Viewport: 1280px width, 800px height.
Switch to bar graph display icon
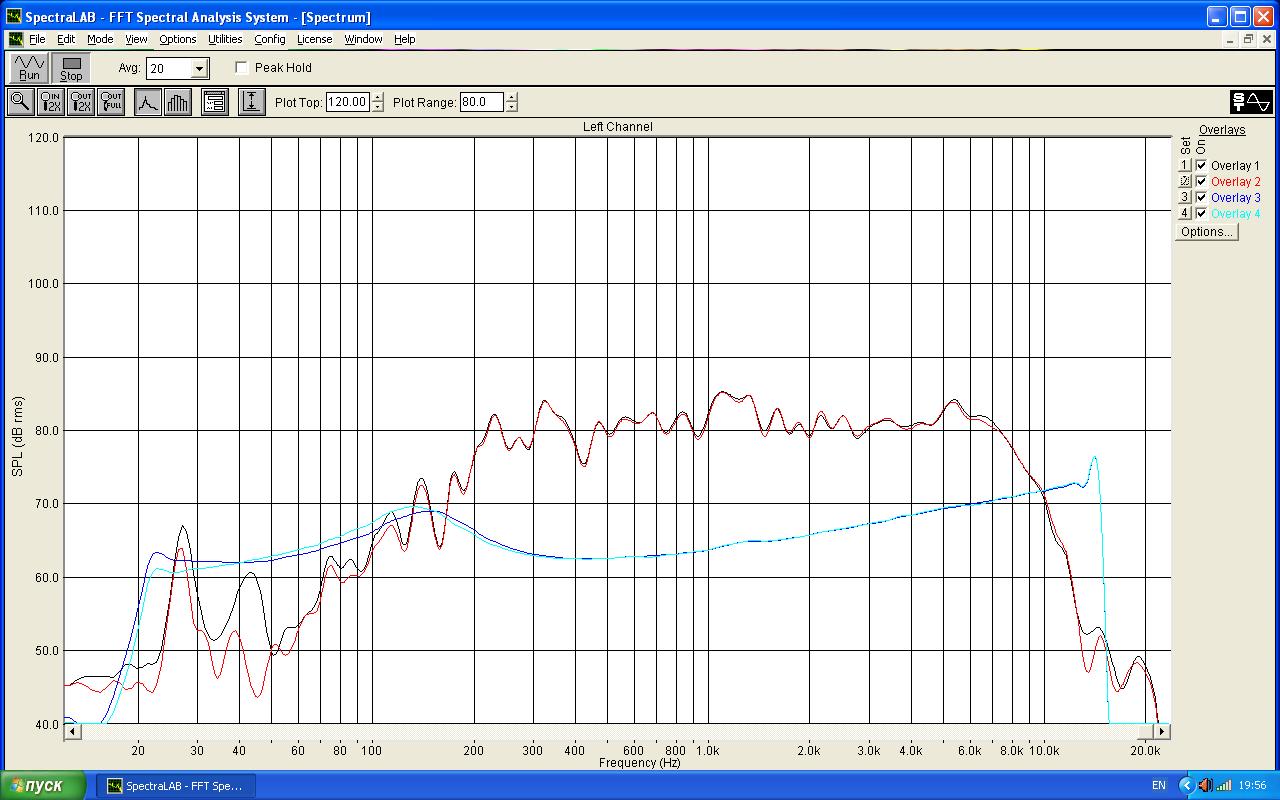click(x=178, y=102)
